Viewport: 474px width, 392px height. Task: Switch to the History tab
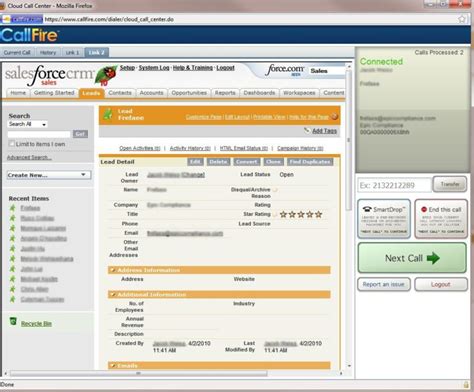coord(48,53)
